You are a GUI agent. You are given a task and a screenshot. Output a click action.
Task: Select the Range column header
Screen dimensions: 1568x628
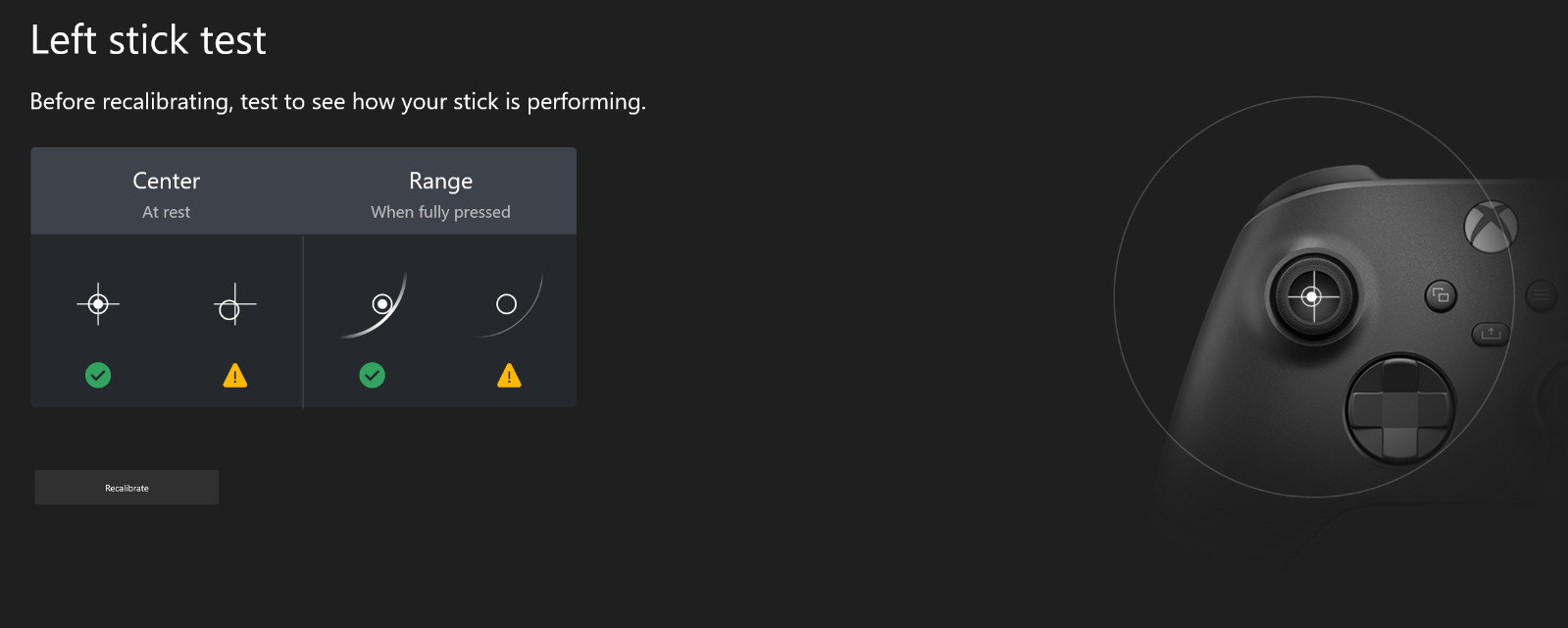[441, 182]
